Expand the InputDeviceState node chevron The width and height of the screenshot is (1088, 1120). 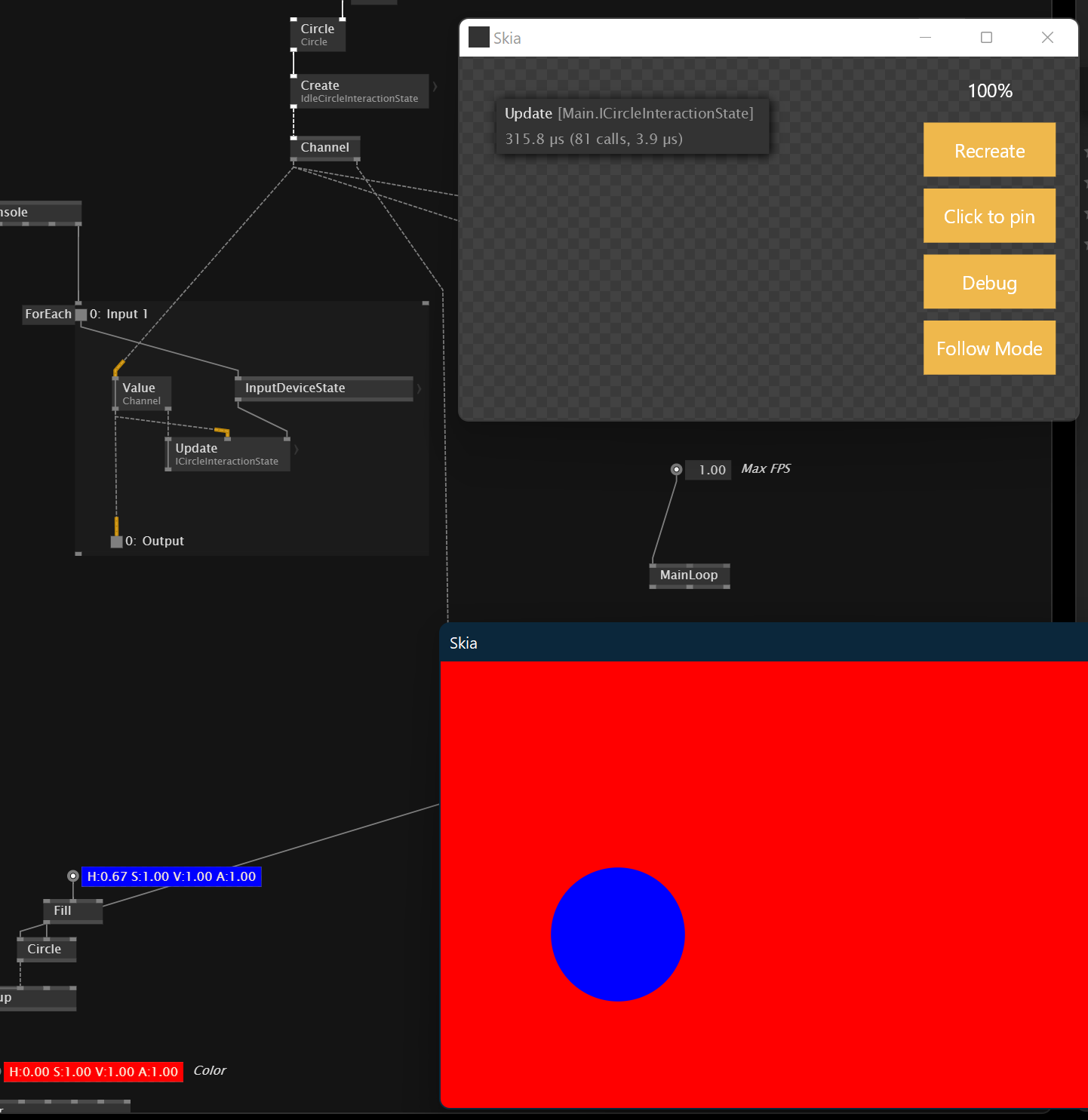pos(419,388)
